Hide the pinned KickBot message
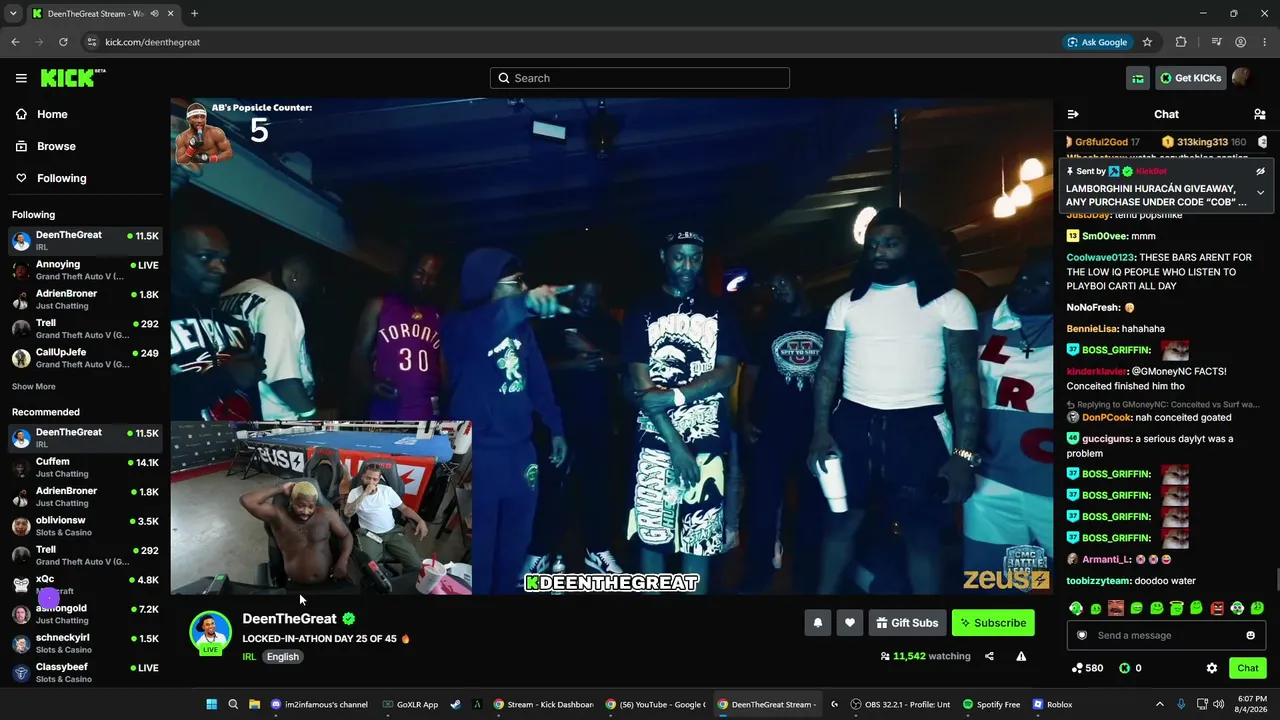 click(1260, 171)
